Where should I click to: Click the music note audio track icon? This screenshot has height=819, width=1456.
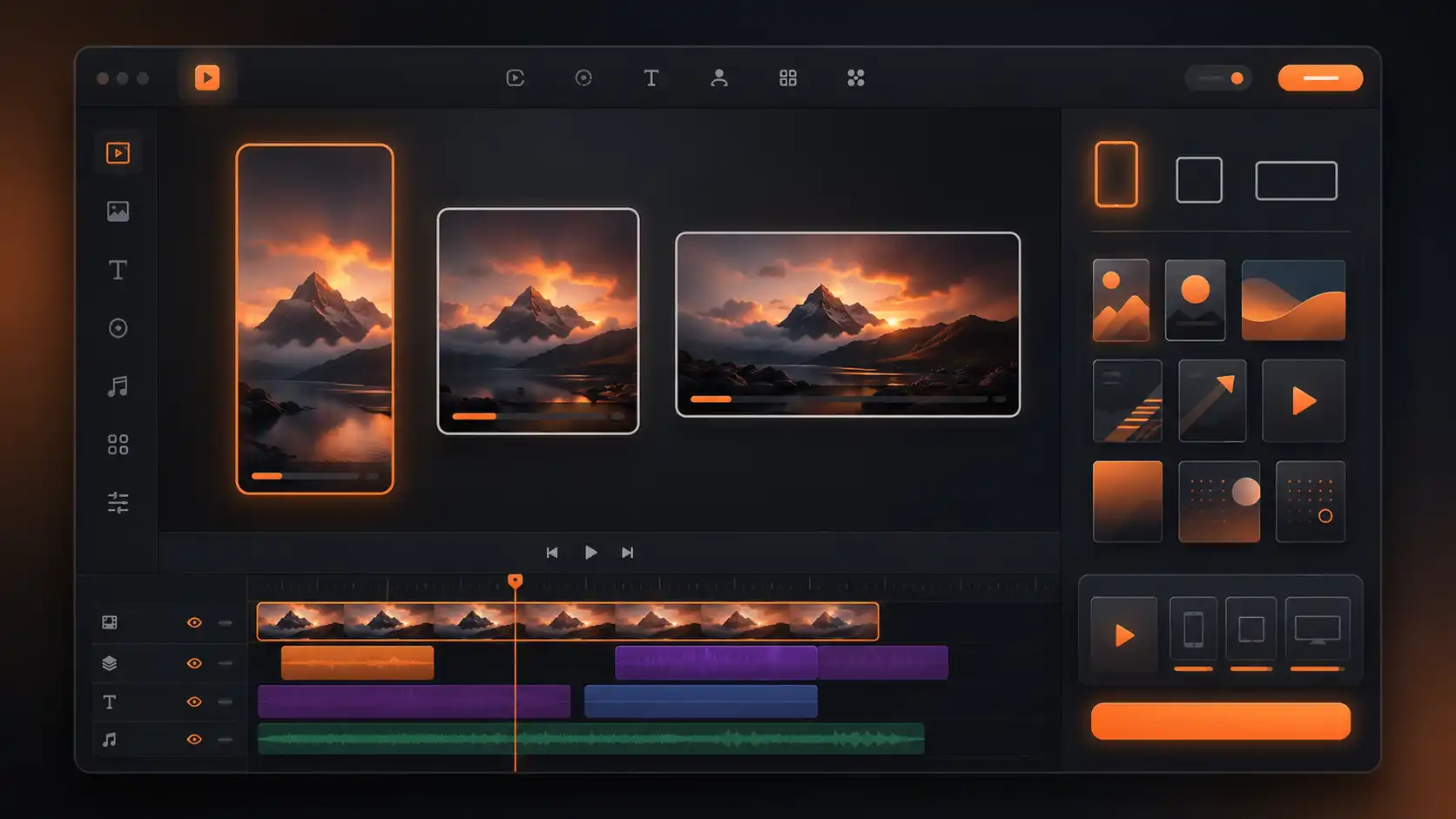110,739
